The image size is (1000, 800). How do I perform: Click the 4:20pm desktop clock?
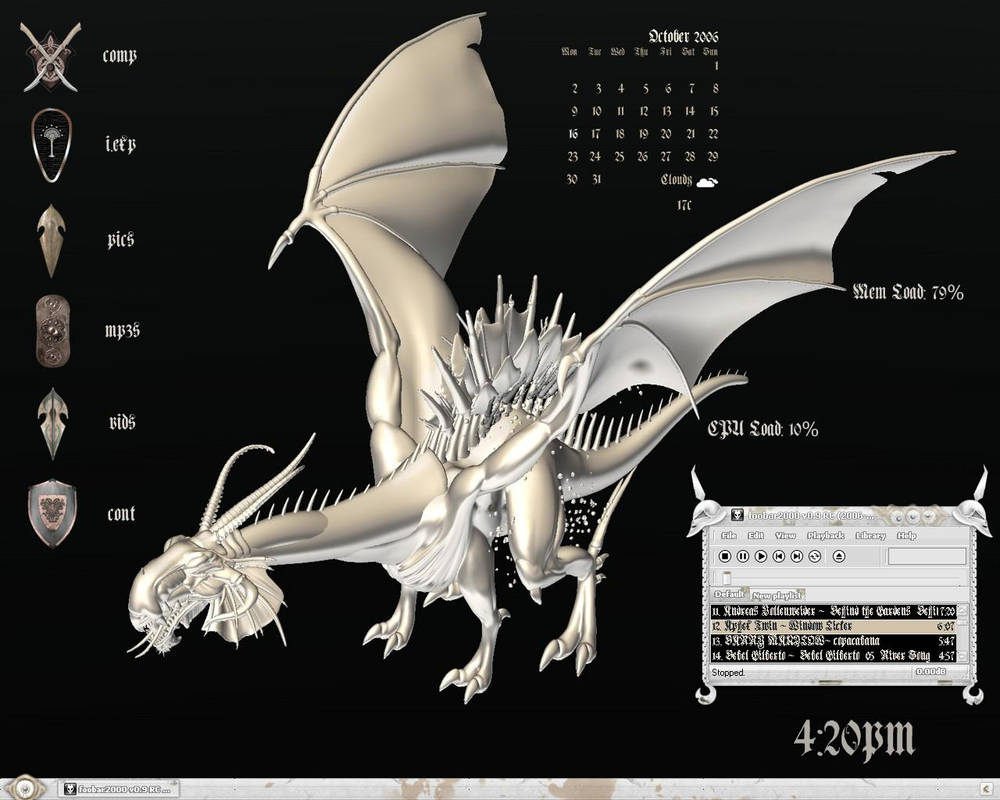[854, 740]
